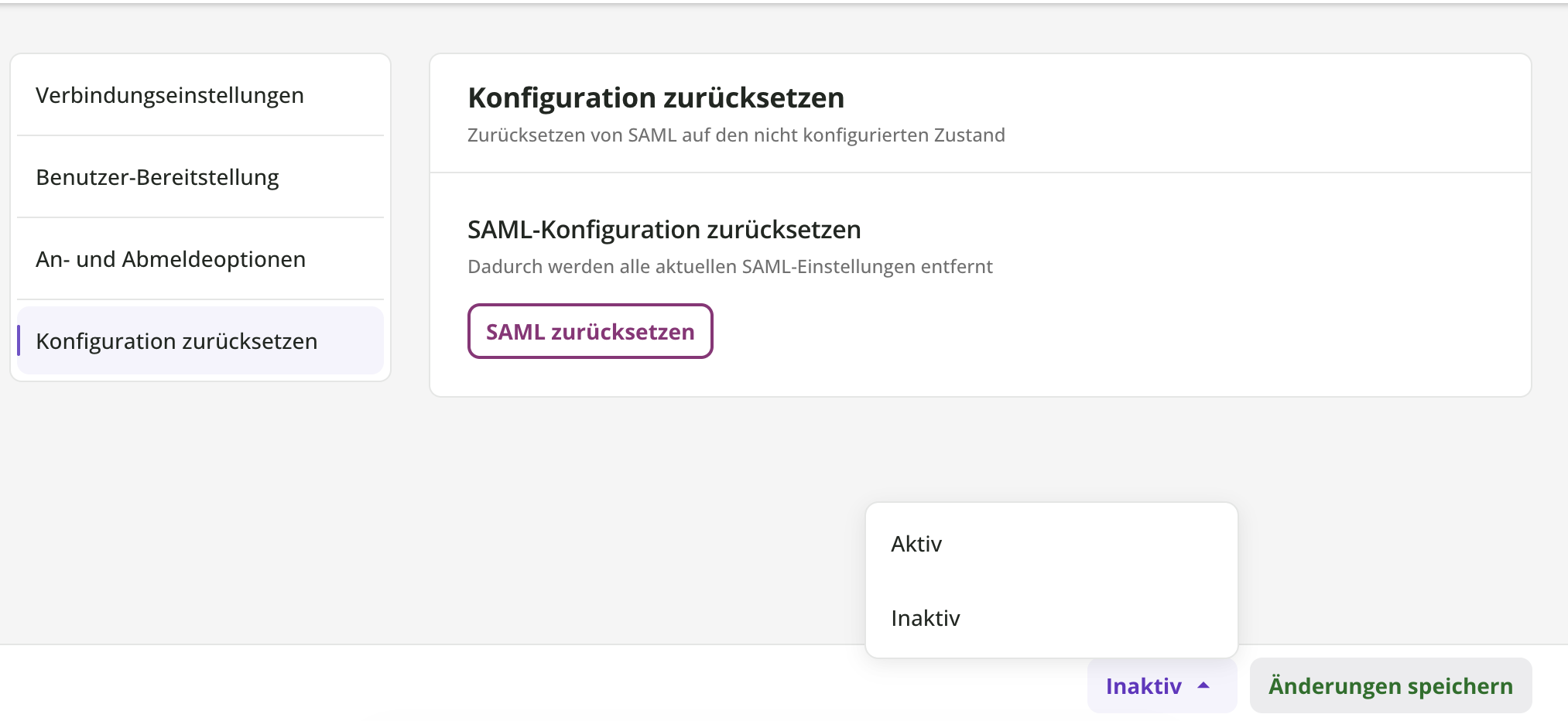Click the blank space right of SAML zurücksetzen
Image resolution: width=1568 pixels, height=721 pixels.
[x=1084, y=331]
